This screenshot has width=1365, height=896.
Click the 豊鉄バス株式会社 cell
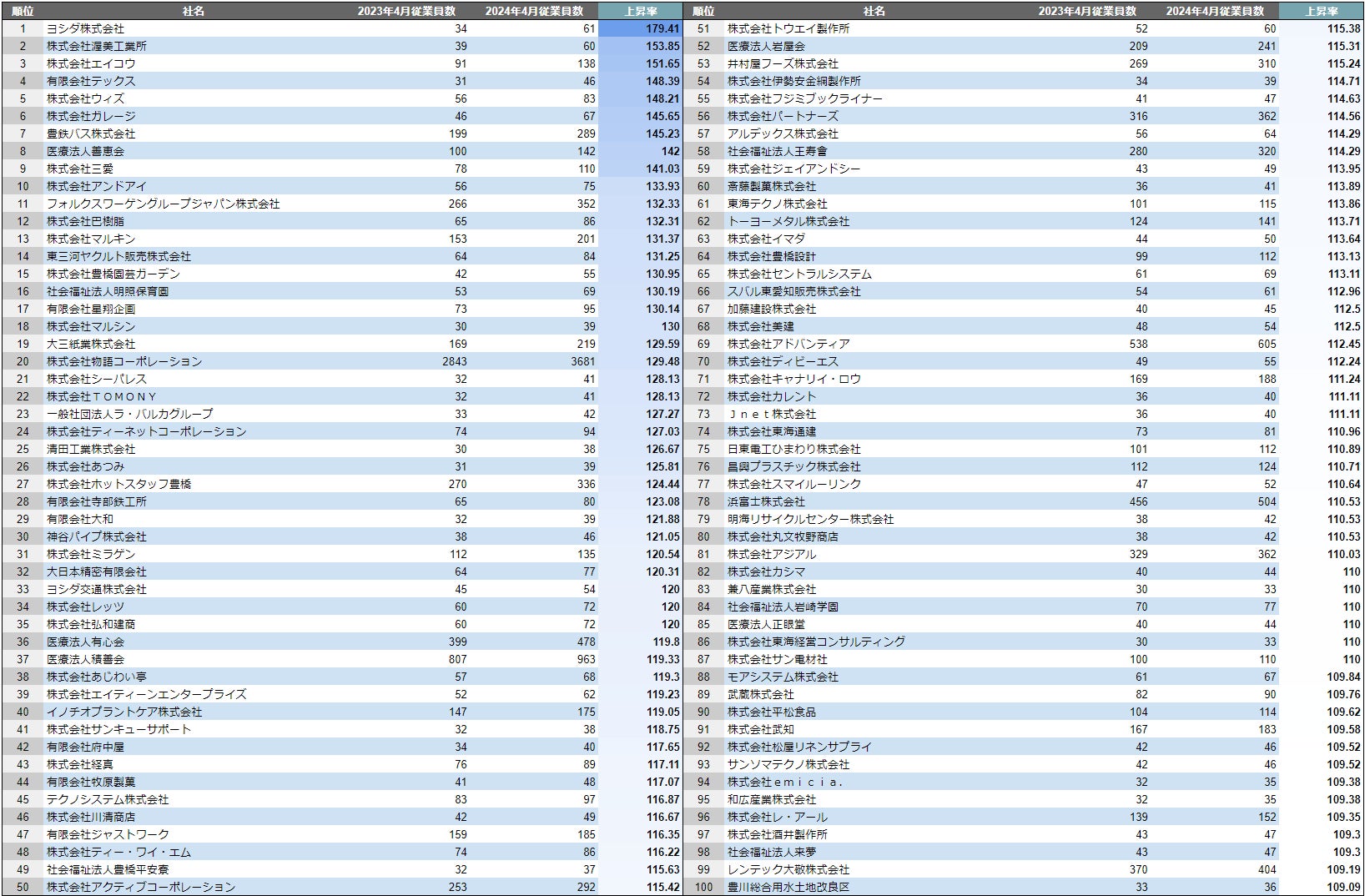pos(91,133)
